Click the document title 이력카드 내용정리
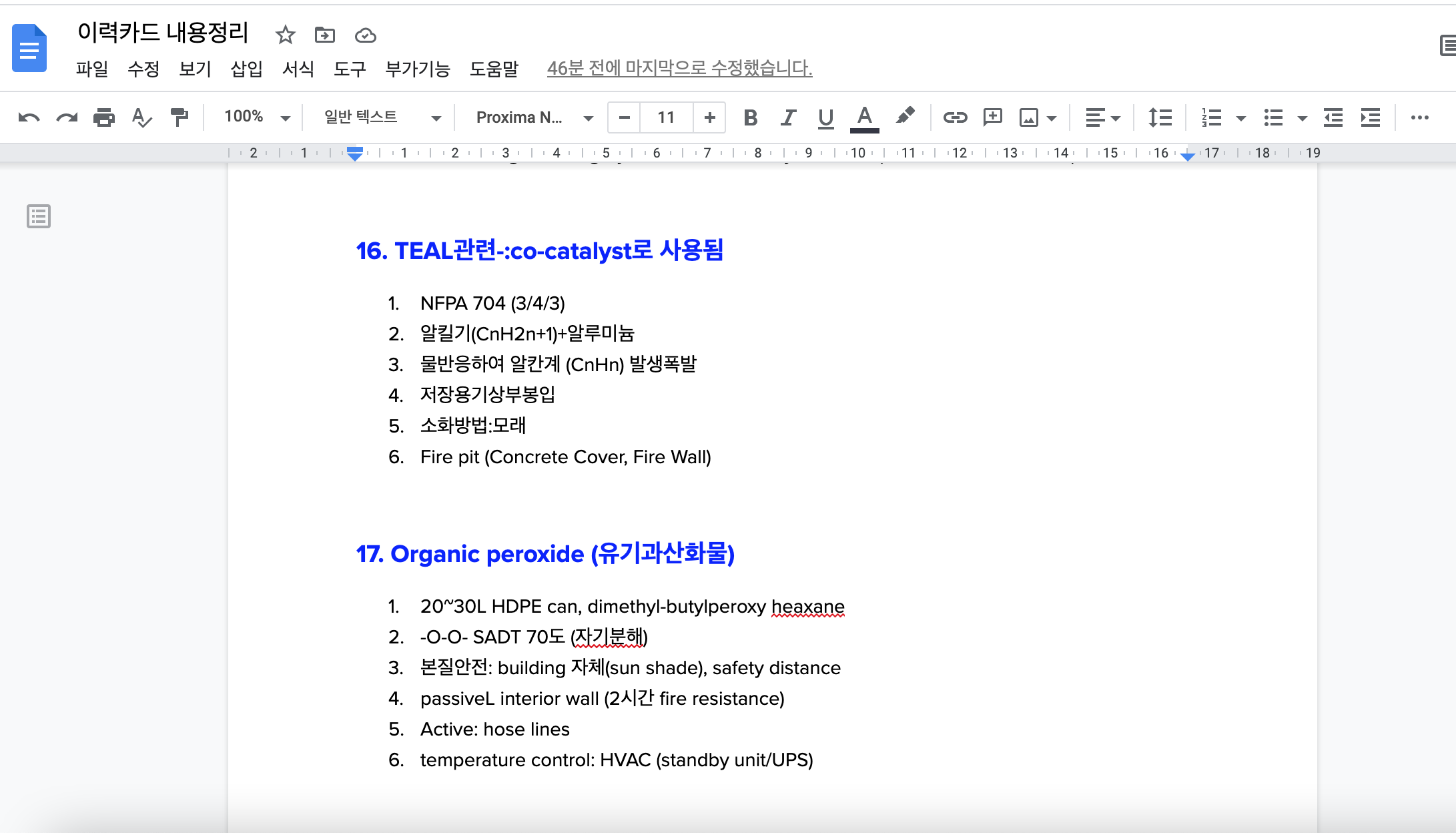 click(163, 32)
